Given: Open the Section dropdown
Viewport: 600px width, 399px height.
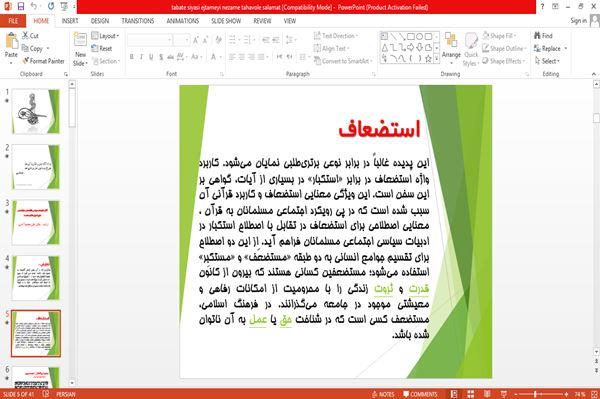Looking at the screenshot, I should pyautogui.click(x=106, y=61).
